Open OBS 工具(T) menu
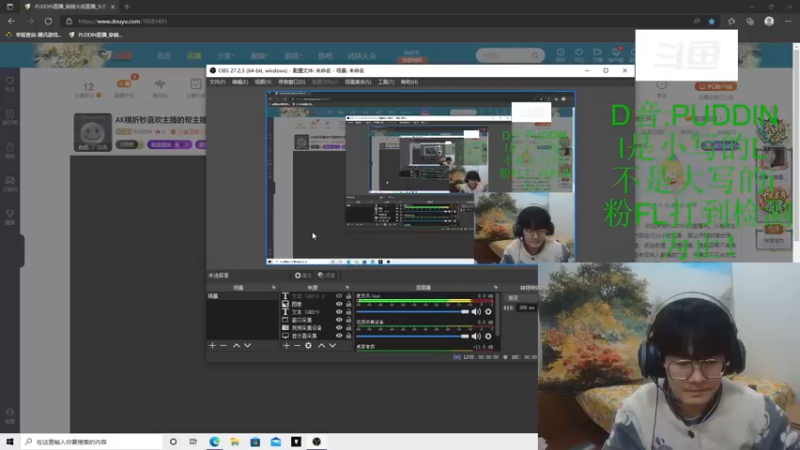Image resolution: width=800 pixels, height=450 pixels. (386, 82)
